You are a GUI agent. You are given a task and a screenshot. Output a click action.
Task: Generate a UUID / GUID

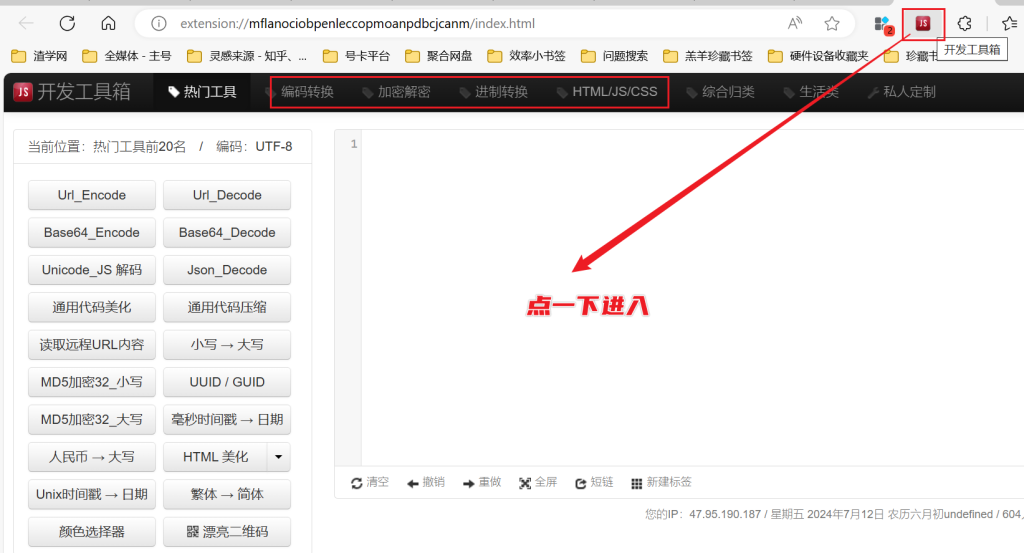(227, 382)
